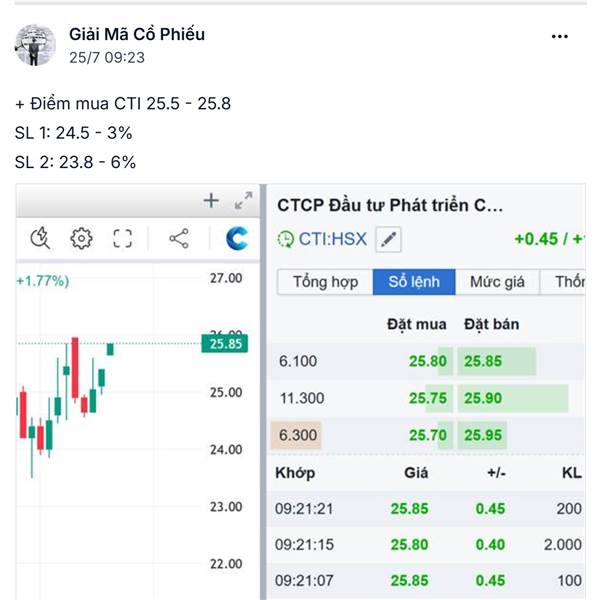This screenshot has width=600, height=600.
Task: Click the Giải Mã Cổ Phiếu profile avatar
Action: coord(35,45)
